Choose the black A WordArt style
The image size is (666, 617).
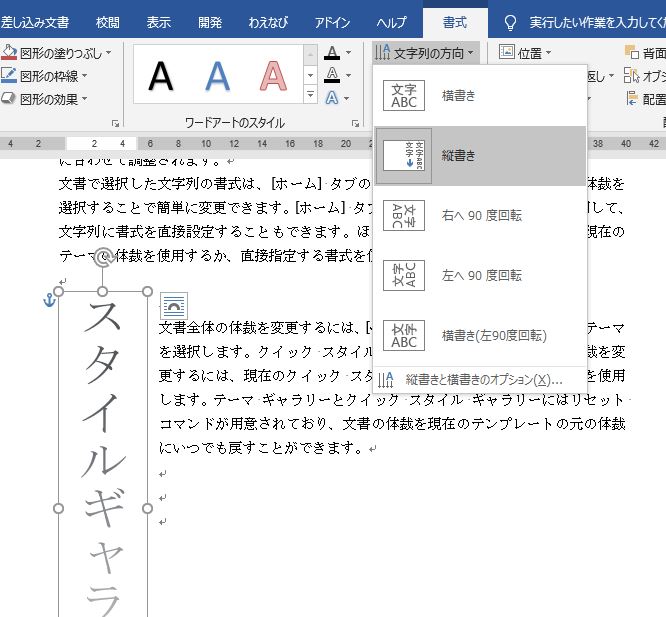161,76
